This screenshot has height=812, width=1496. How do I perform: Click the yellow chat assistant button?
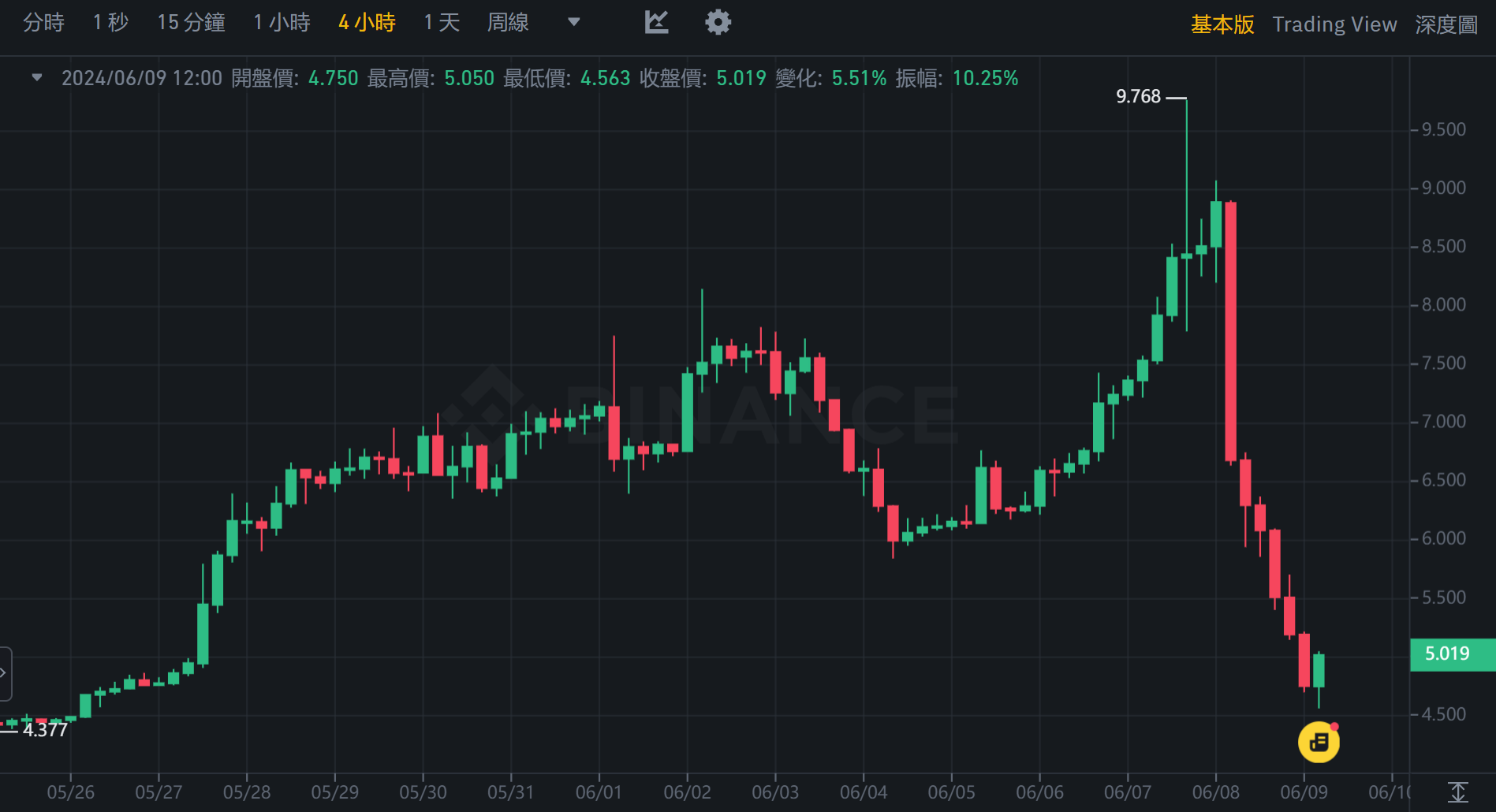point(1319,742)
